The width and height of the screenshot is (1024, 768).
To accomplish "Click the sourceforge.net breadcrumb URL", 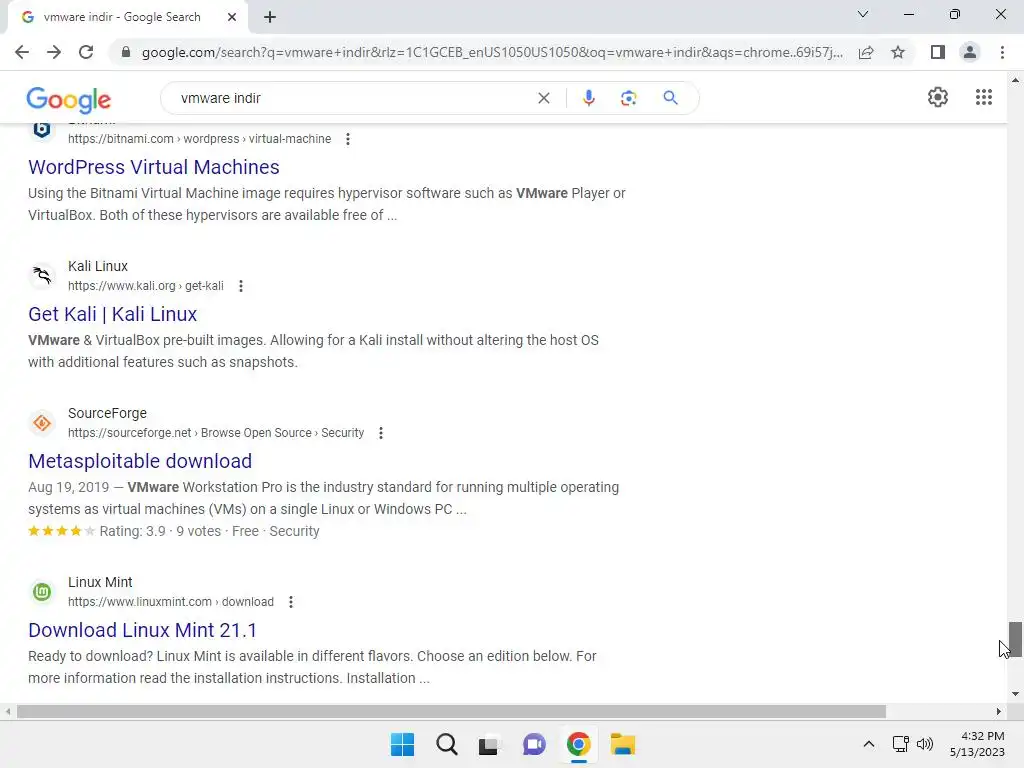I will [216, 433].
